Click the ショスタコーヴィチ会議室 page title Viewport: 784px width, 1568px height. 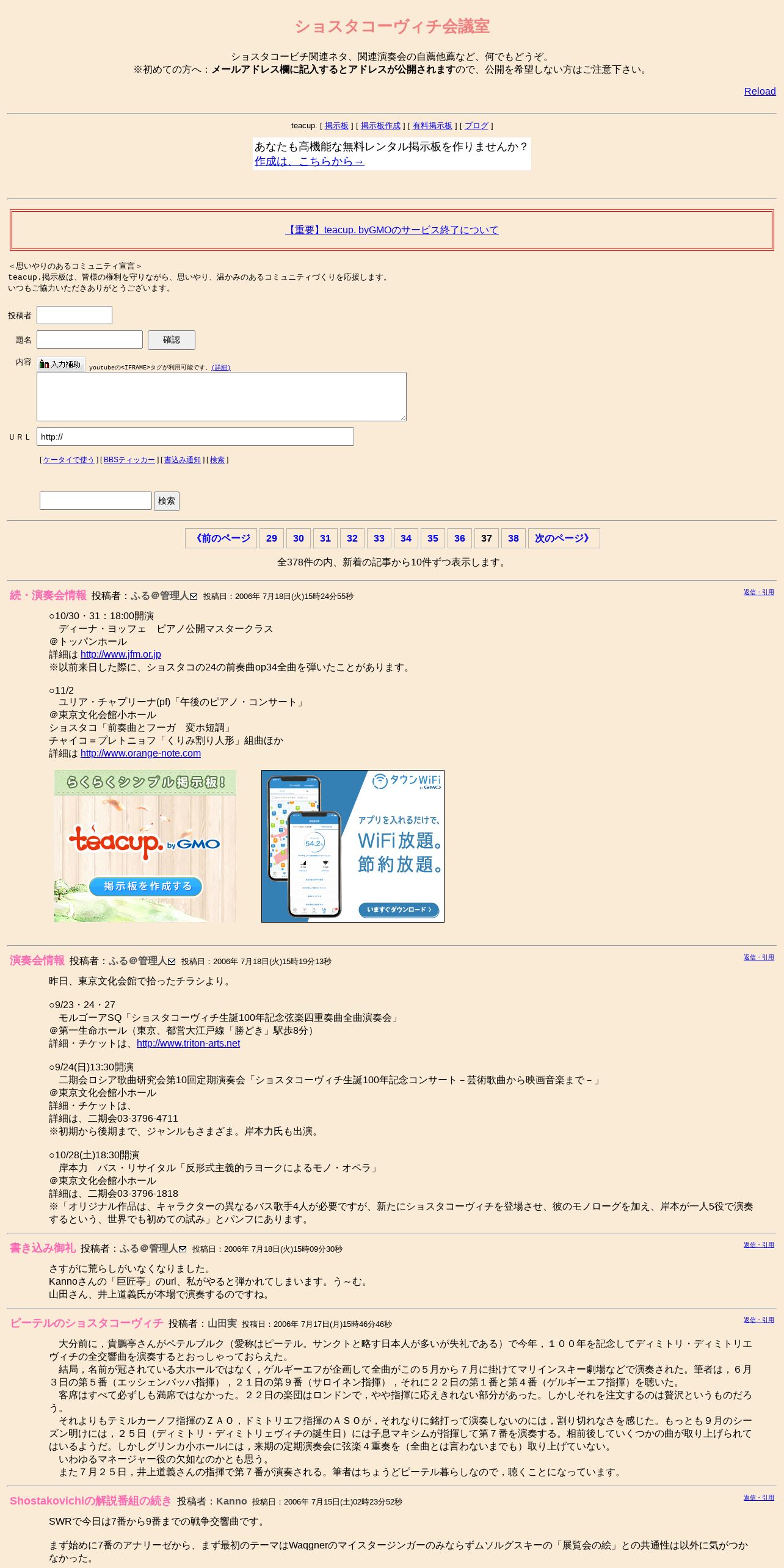coord(392,26)
